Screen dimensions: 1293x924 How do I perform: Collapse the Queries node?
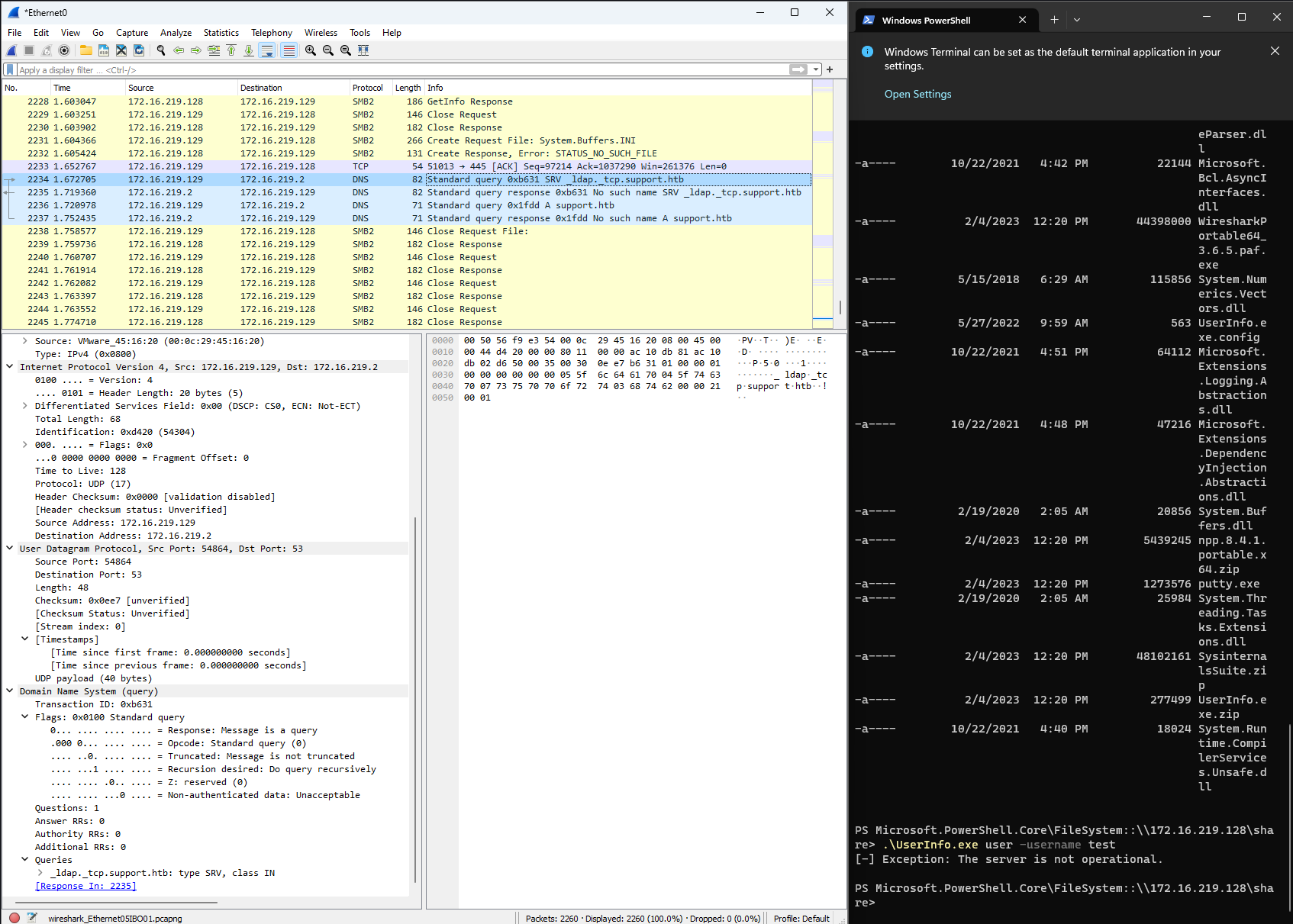coord(25,860)
